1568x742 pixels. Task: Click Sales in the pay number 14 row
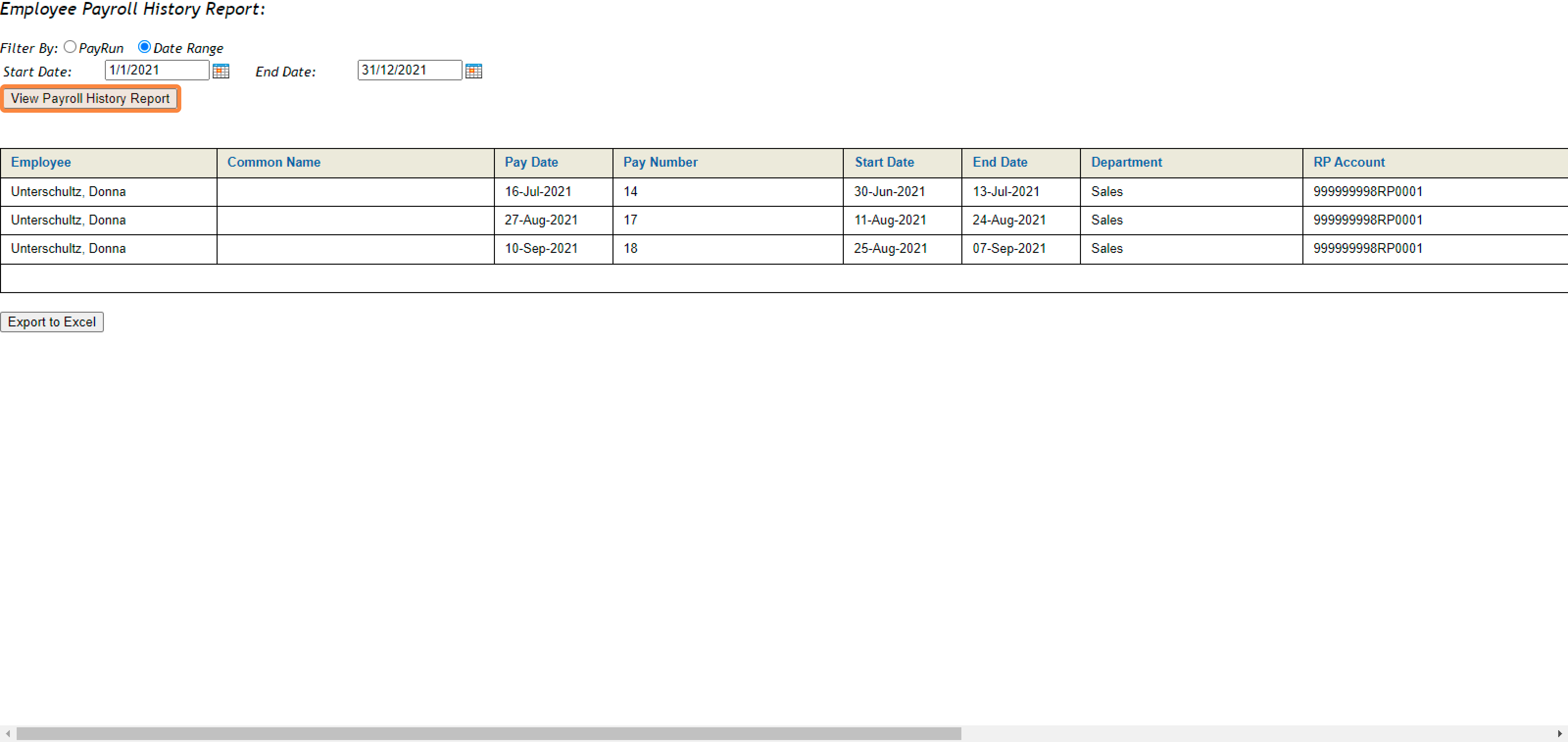tap(1106, 192)
